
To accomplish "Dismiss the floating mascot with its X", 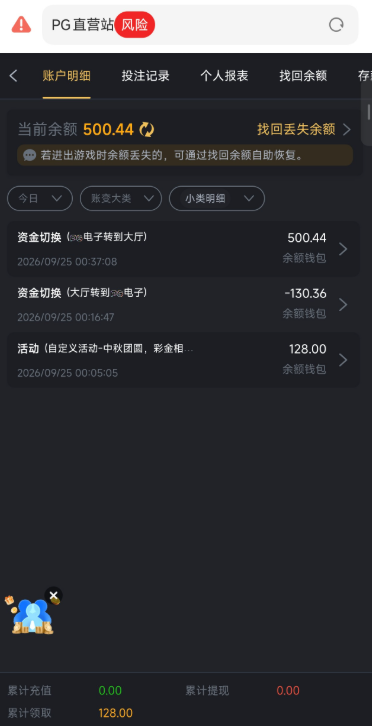I will [x=54, y=596].
